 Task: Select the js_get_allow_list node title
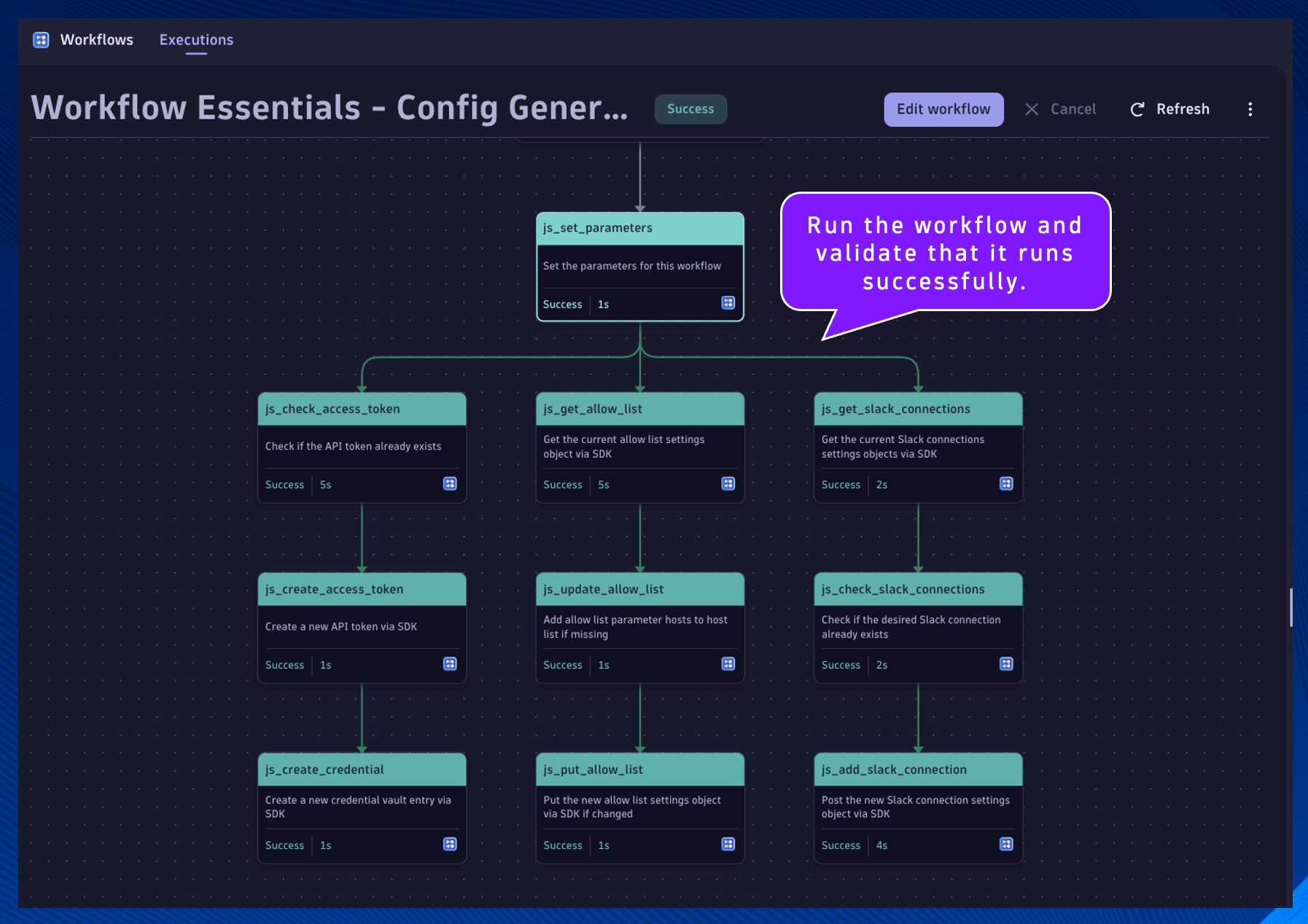[x=593, y=409]
